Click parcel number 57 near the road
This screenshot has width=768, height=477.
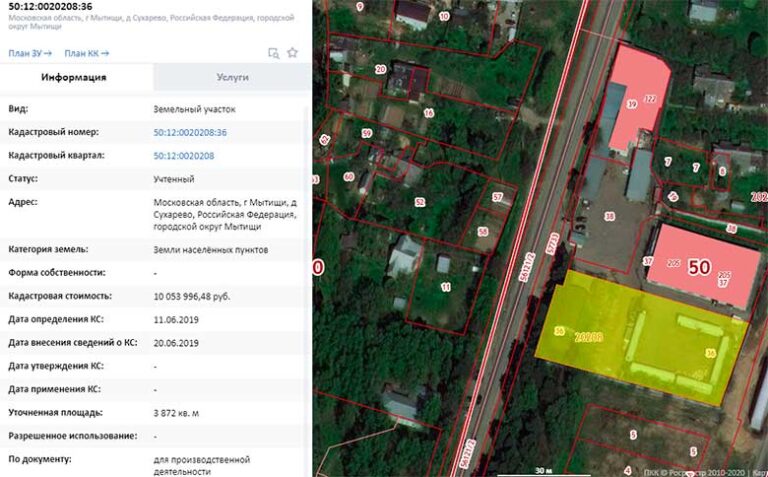pos(497,198)
